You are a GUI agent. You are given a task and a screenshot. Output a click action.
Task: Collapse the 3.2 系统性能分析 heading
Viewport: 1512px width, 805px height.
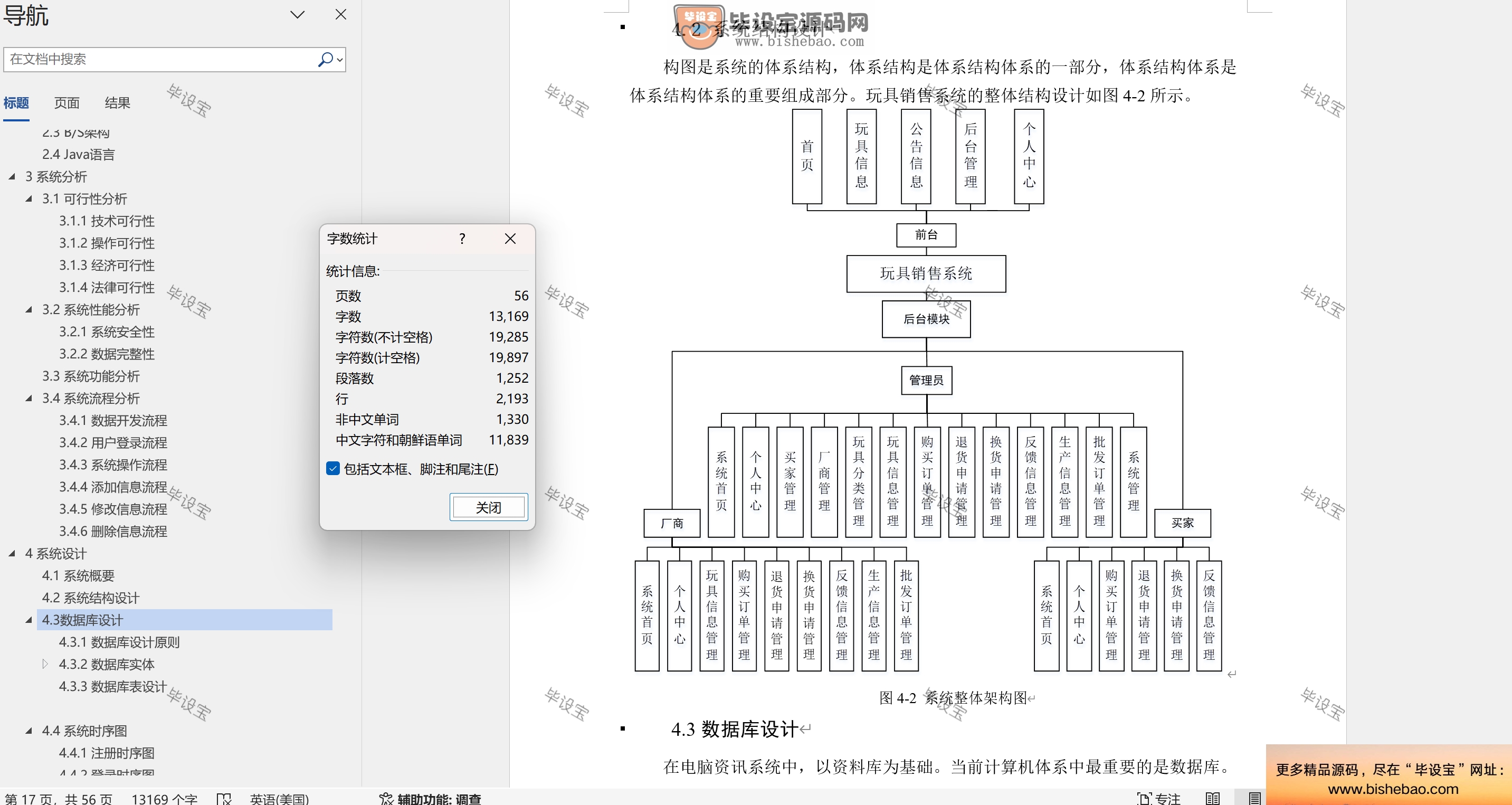coord(28,309)
